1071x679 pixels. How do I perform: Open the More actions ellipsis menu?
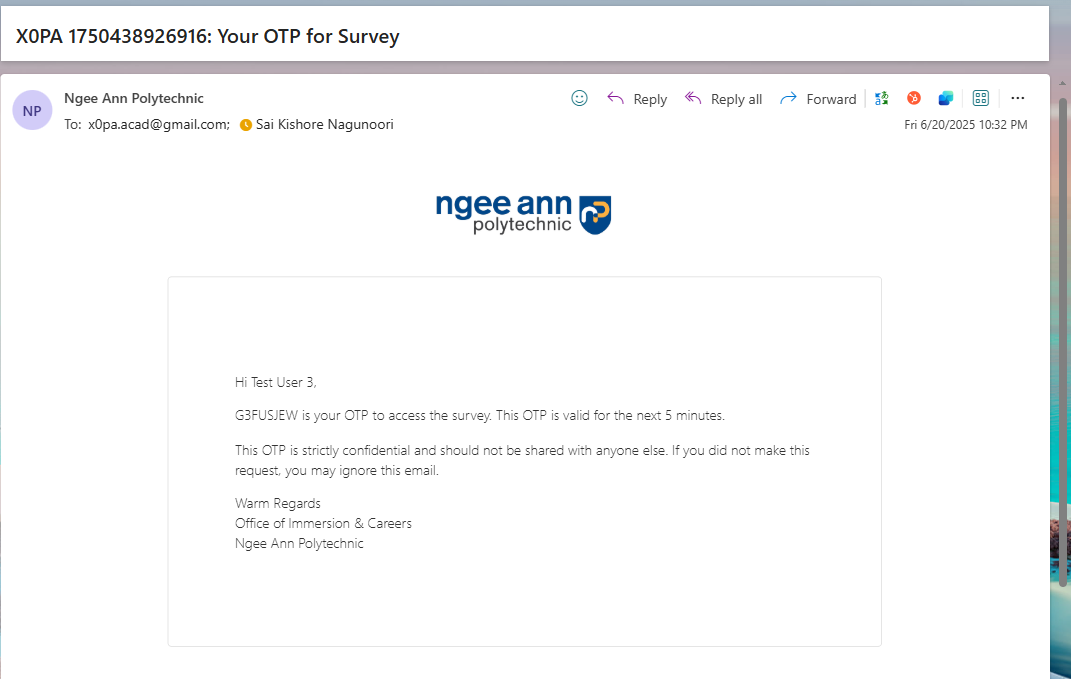click(x=1017, y=98)
